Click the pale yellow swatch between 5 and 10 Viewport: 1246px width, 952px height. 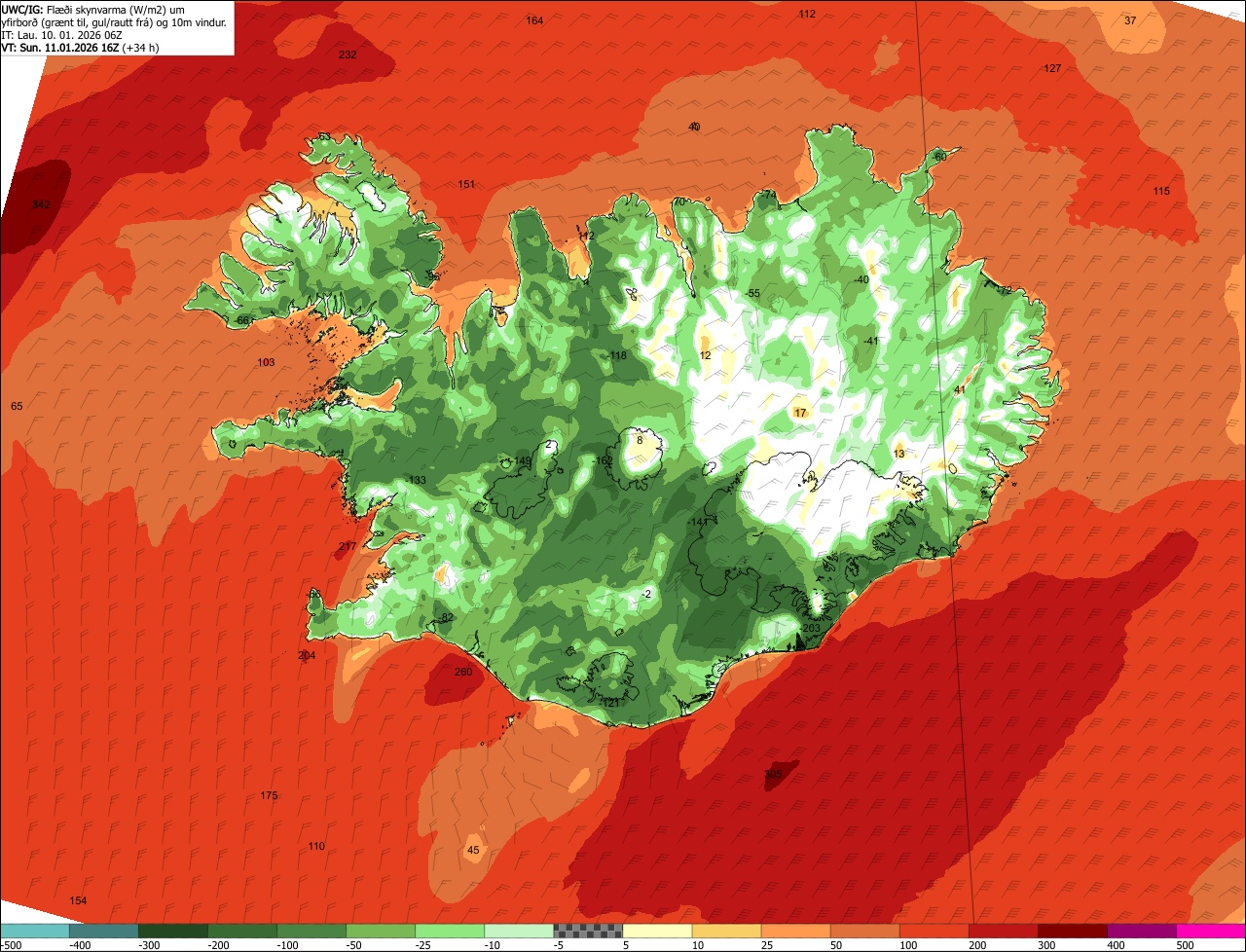click(657, 931)
